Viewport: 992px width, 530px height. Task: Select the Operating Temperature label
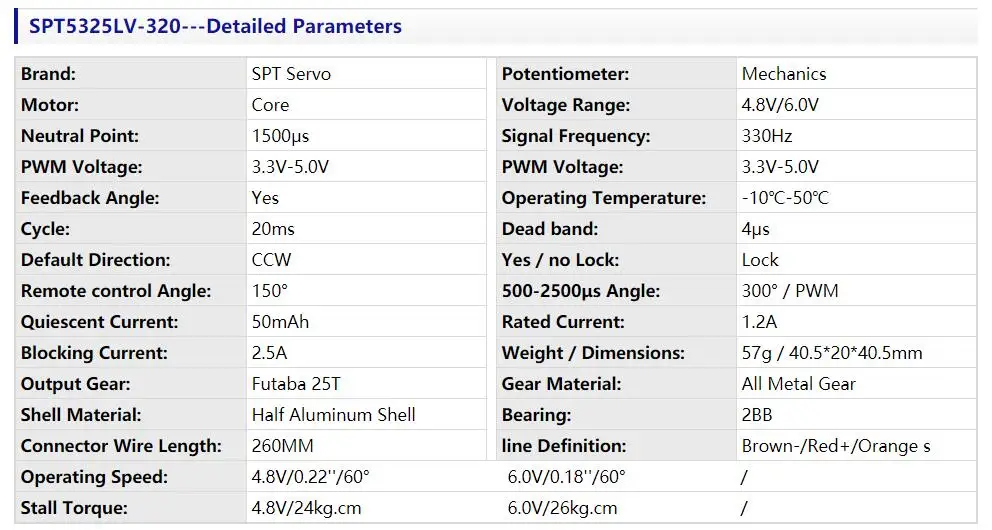click(604, 198)
